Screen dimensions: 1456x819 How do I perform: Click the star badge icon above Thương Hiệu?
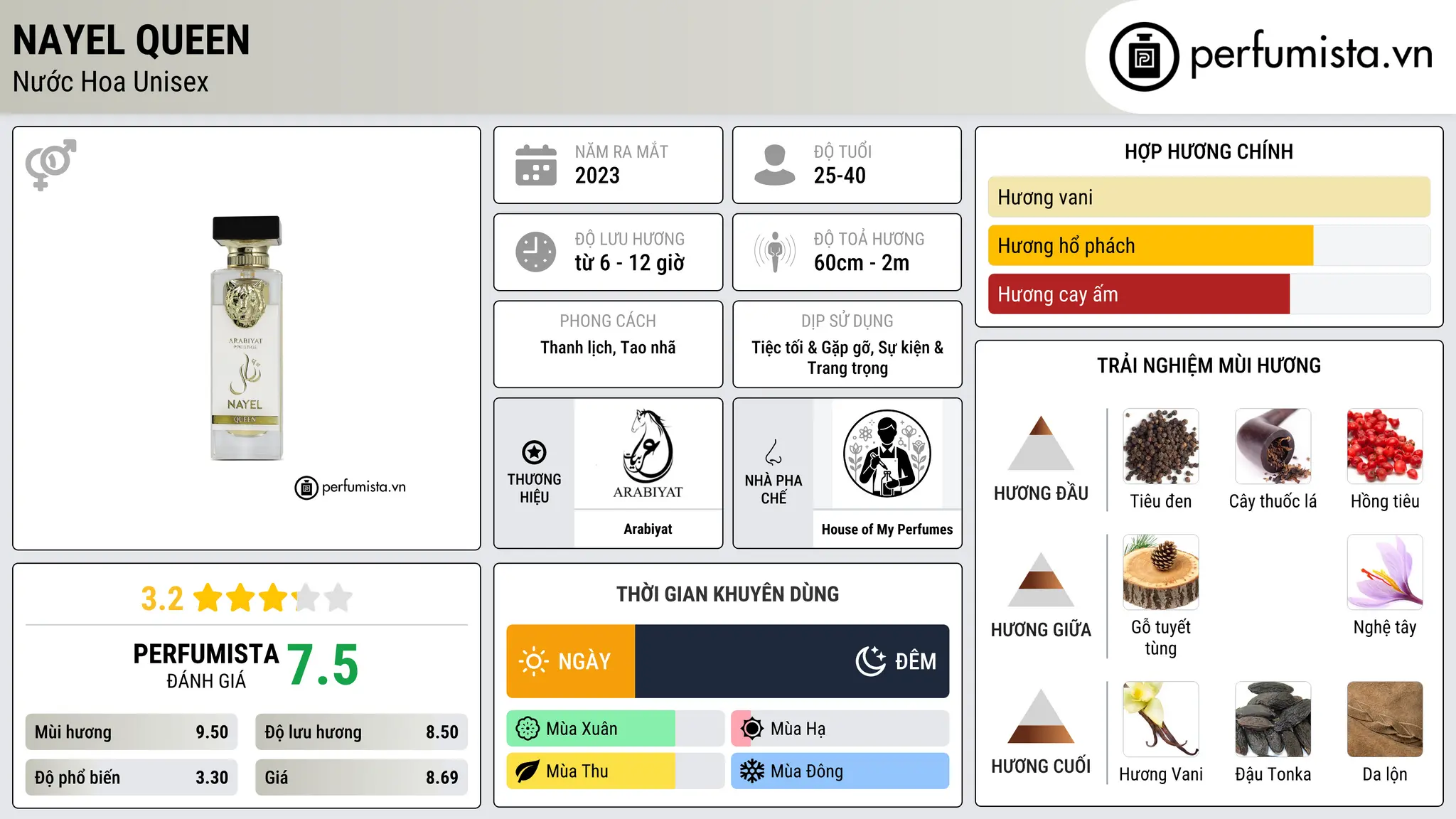pos(534,452)
